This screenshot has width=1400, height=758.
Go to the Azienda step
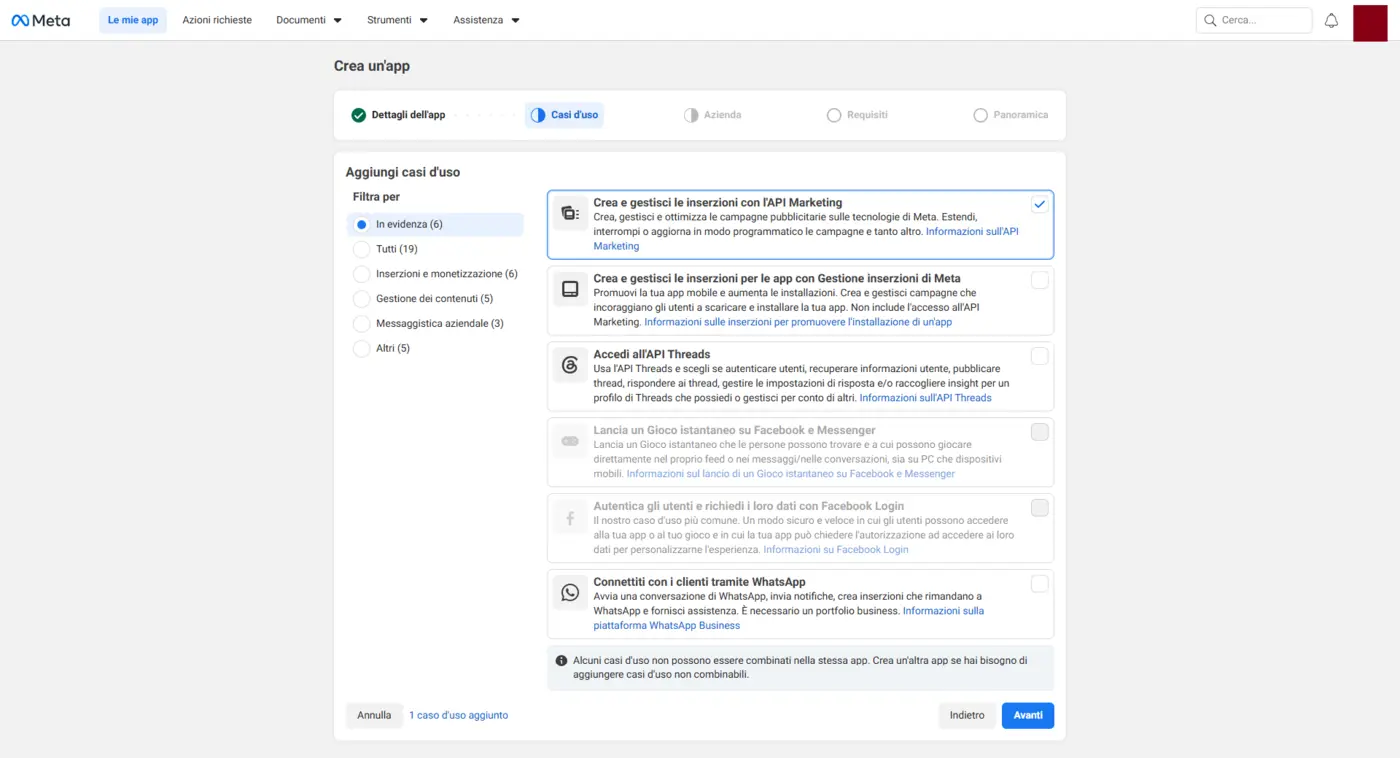coord(712,115)
